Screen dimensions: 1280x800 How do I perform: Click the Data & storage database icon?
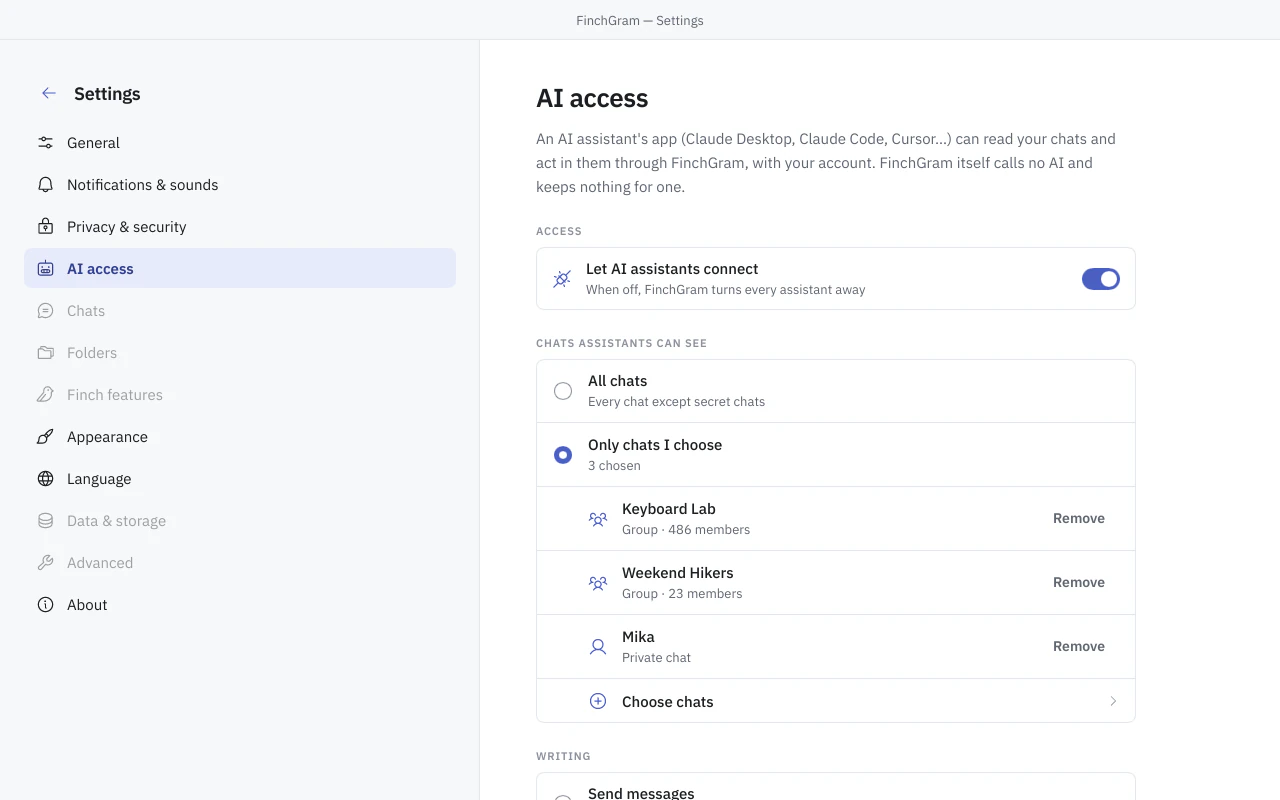(x=45, y=521)
